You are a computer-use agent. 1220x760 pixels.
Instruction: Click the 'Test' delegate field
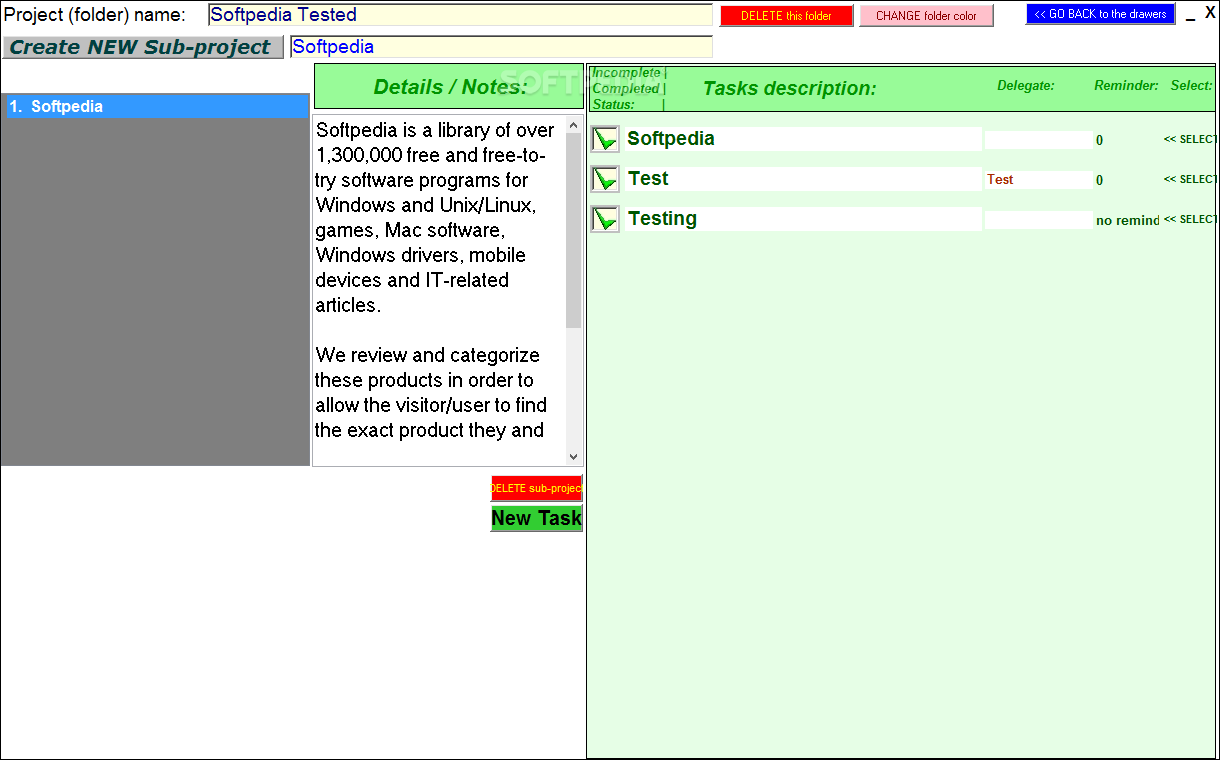point(1038,180)
